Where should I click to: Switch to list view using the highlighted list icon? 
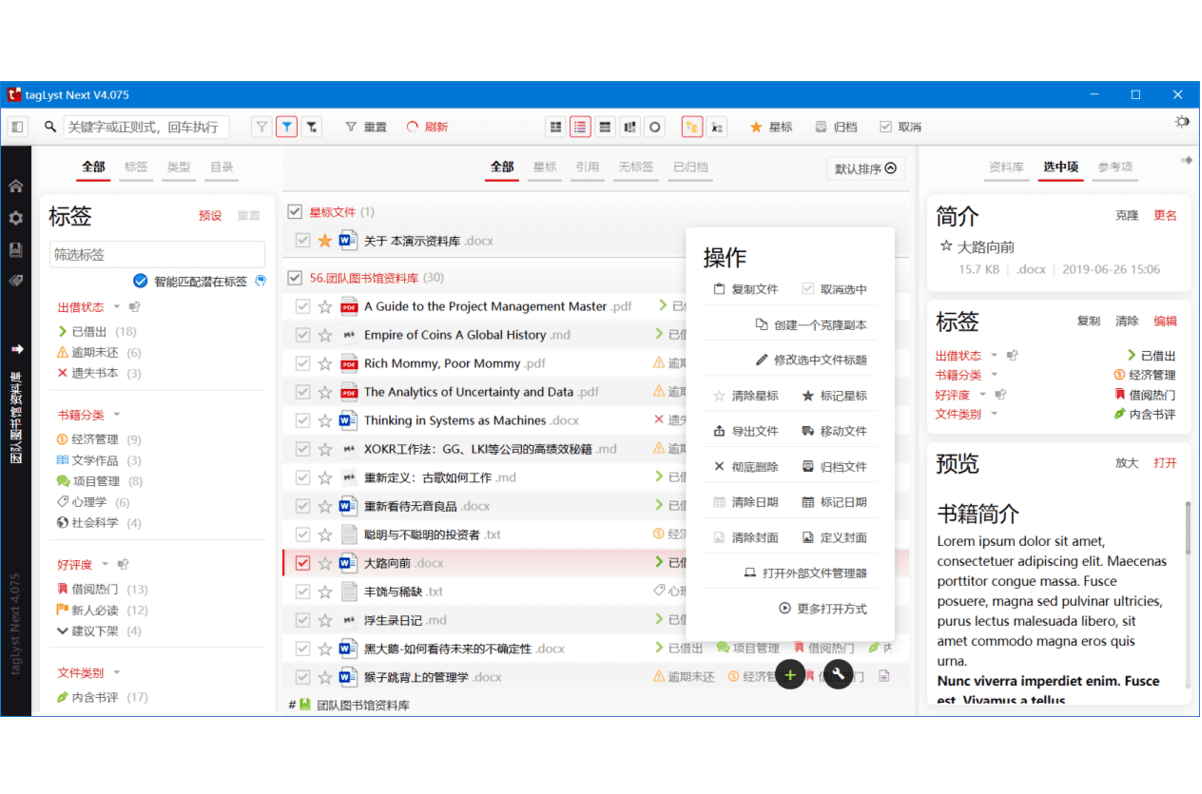click(580, 126)
